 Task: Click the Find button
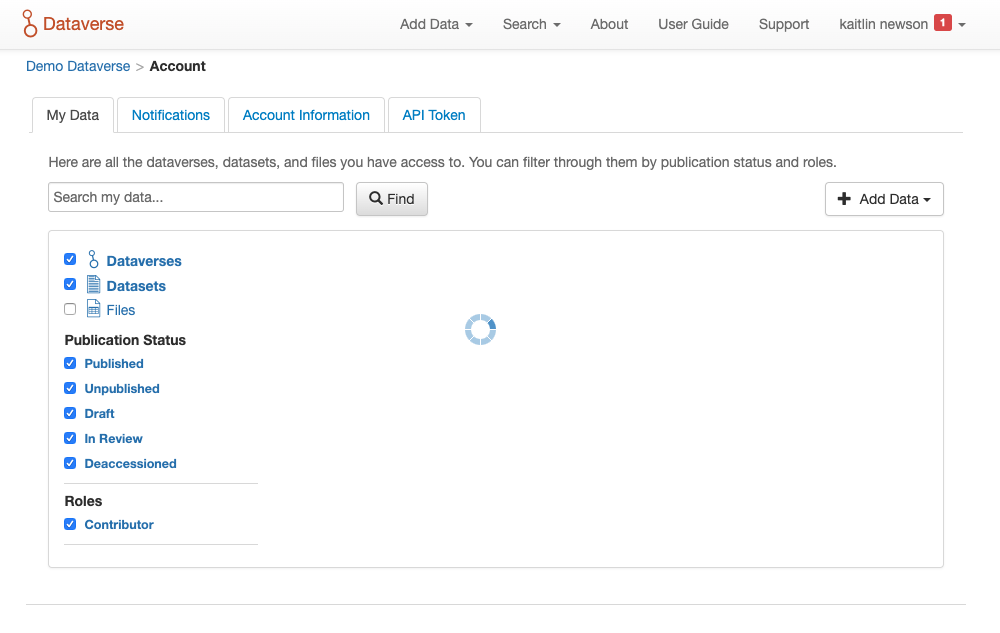click(392, 199)
